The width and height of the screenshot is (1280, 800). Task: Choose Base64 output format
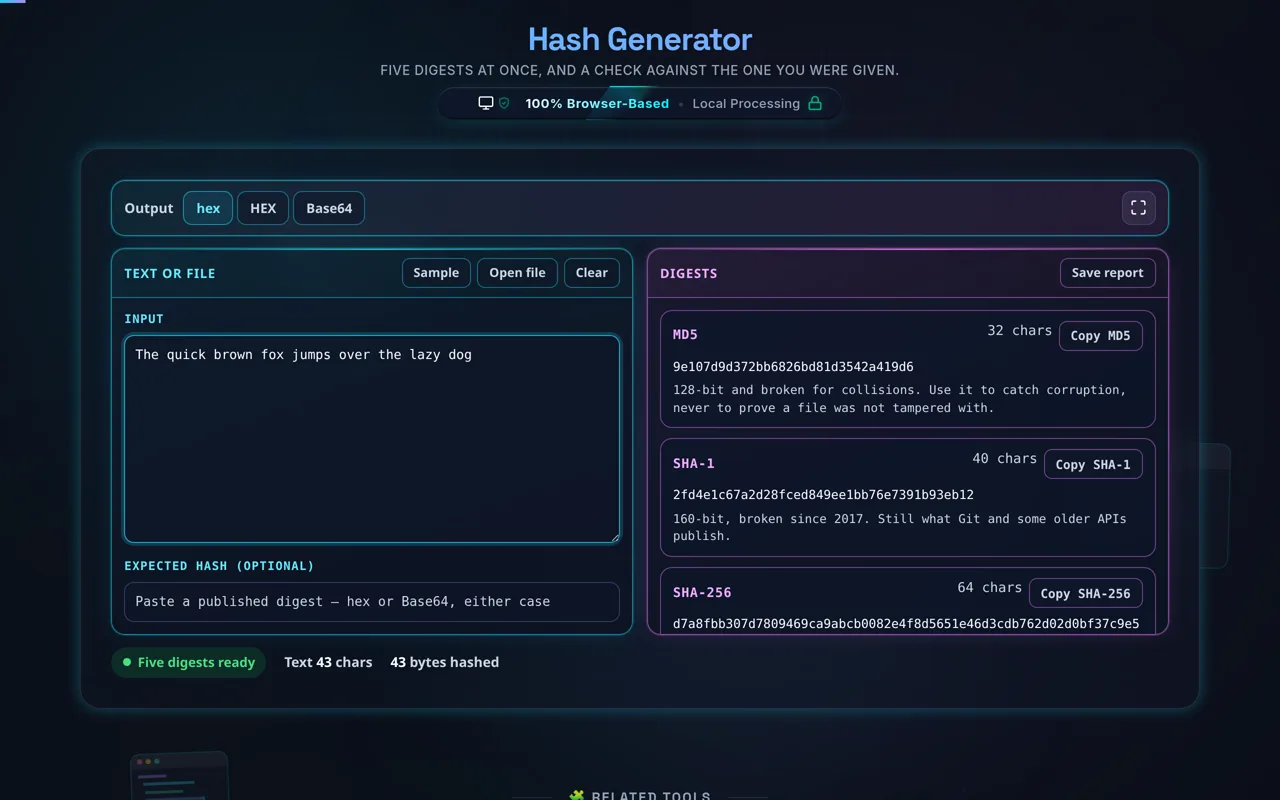click(x=329, y=208)
